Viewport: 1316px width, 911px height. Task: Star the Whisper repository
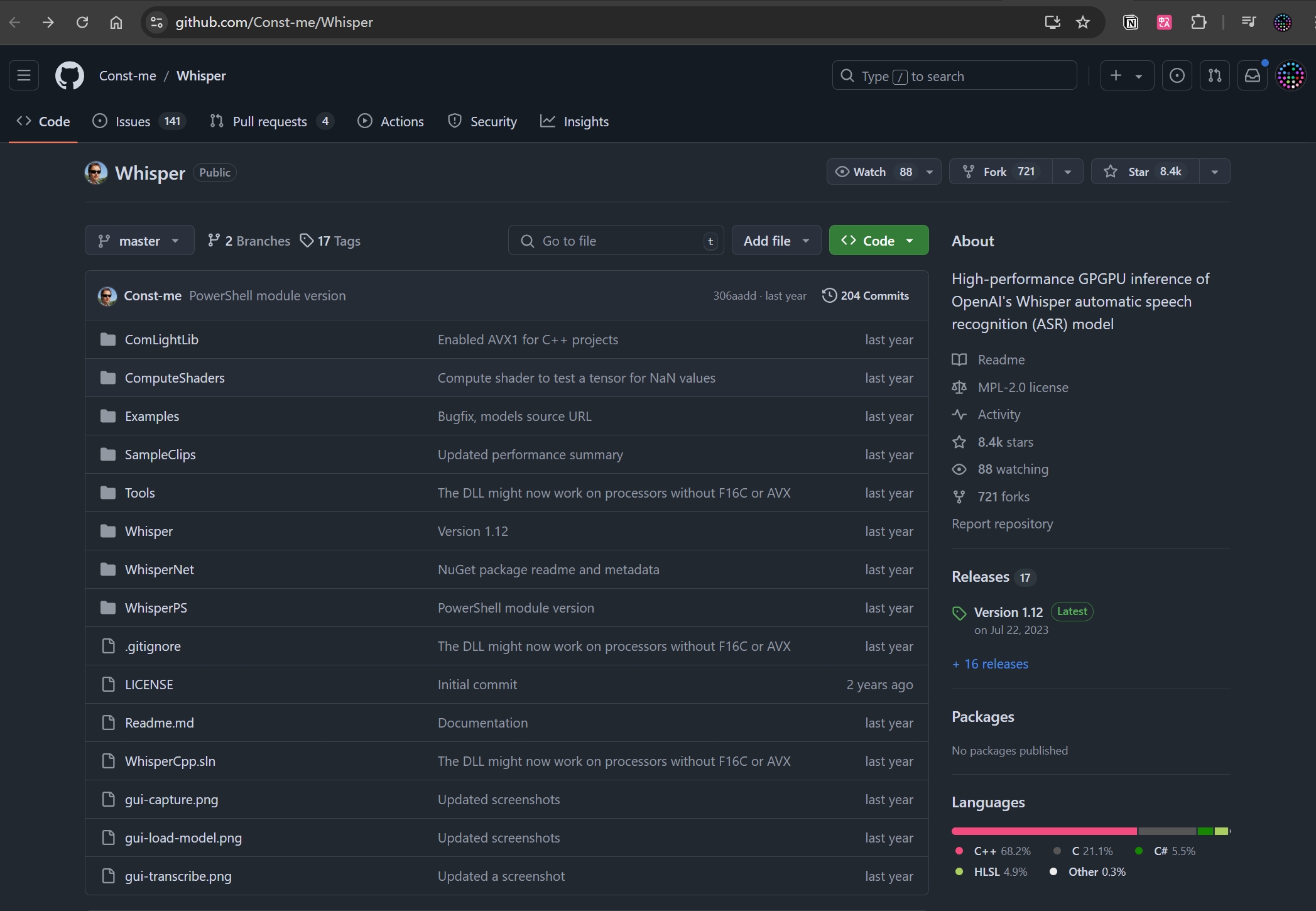click(x=1145, y=172)
